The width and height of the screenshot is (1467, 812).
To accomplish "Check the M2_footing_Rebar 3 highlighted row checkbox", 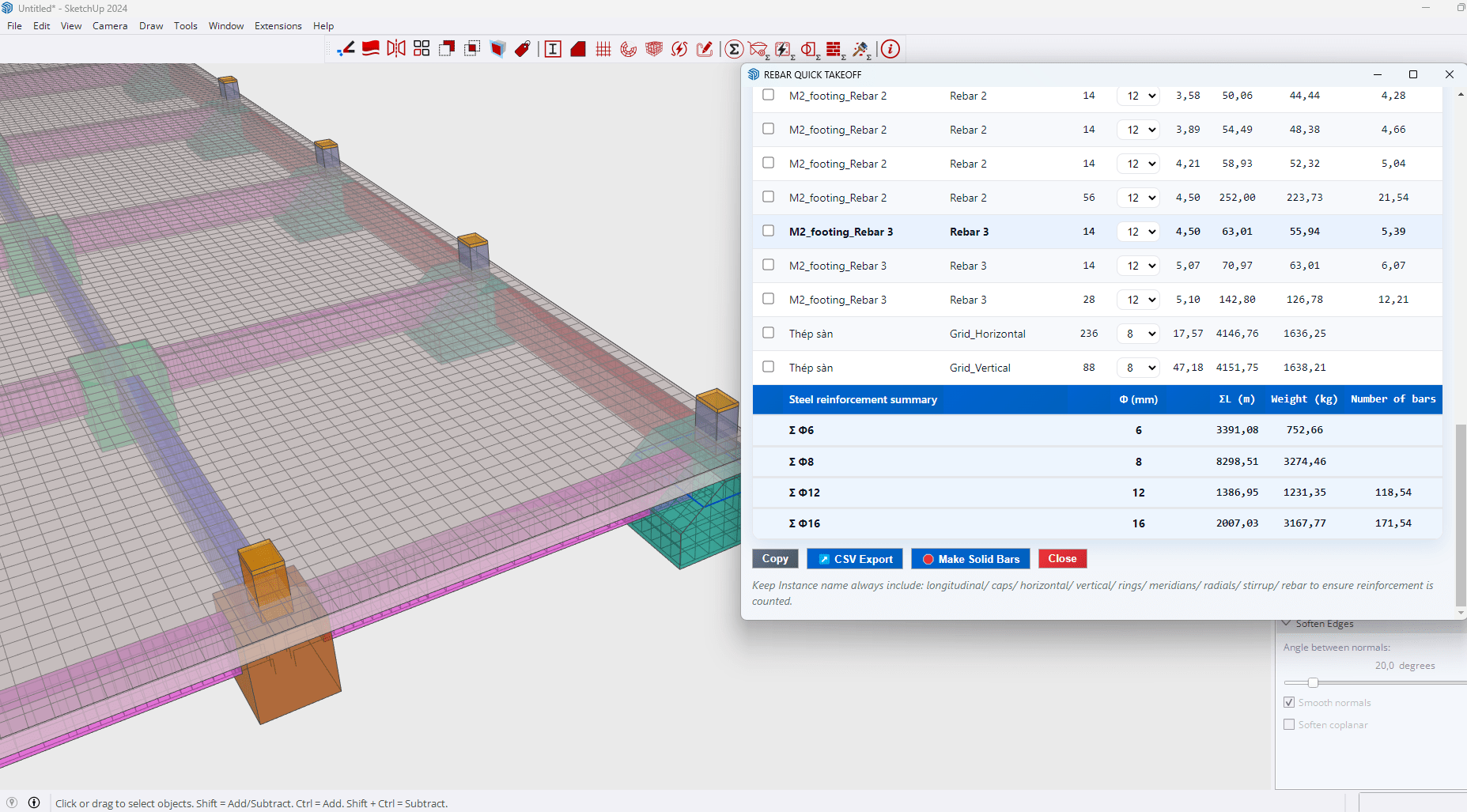I will [x=768, y=231].
